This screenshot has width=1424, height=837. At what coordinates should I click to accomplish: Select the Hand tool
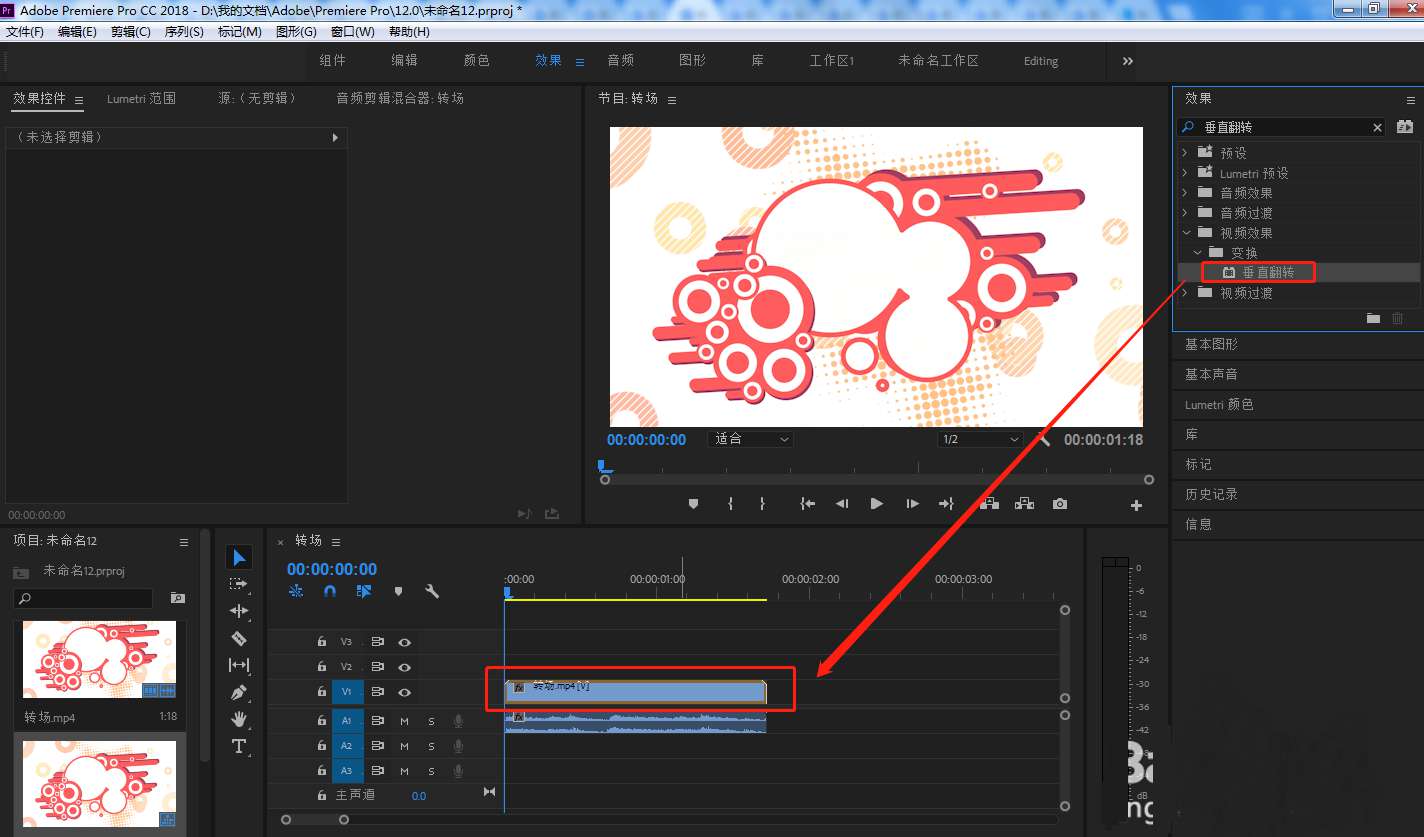pyautogui.click(x=239, y=719)
